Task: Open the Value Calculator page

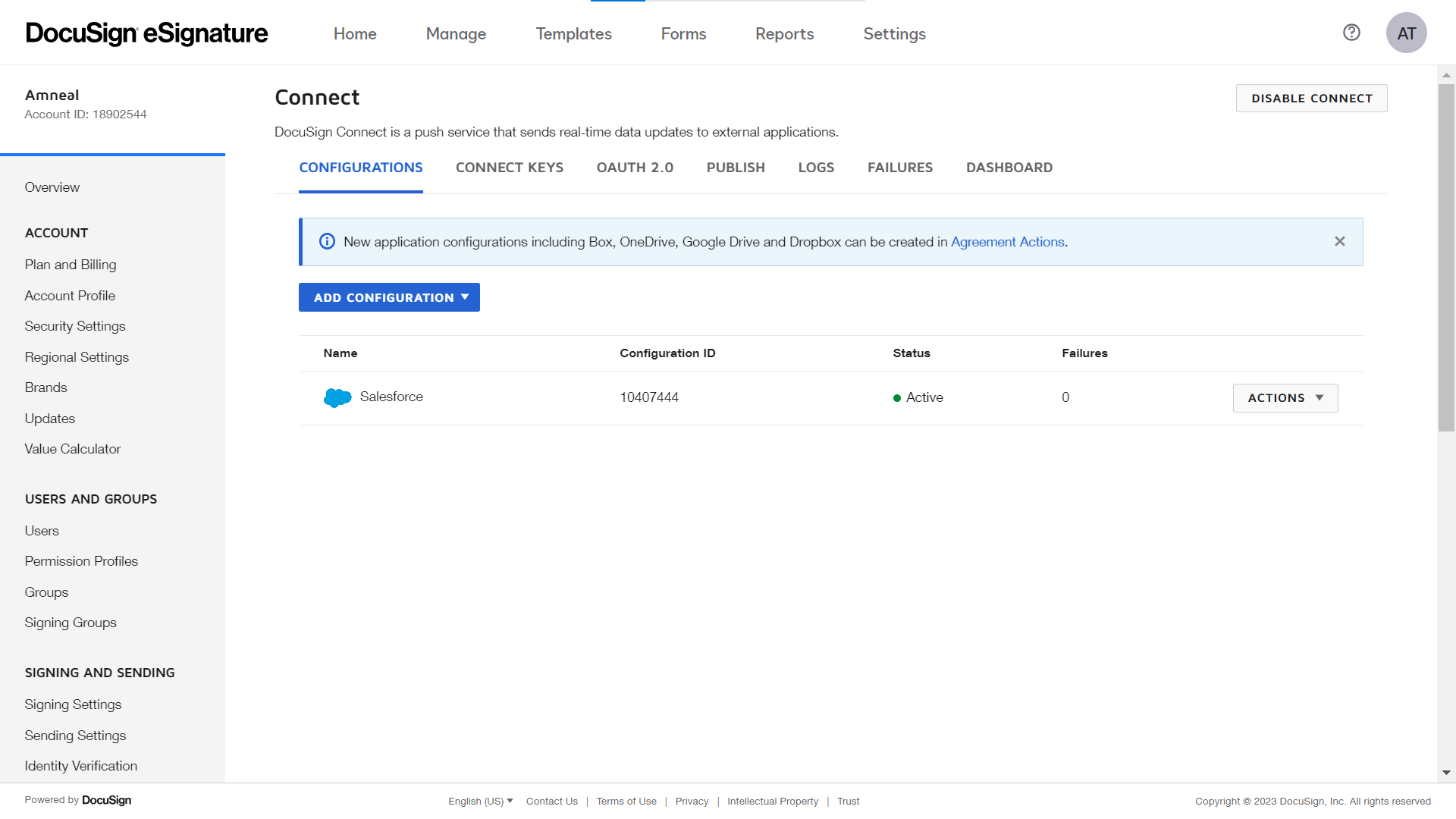Action: 73,448
